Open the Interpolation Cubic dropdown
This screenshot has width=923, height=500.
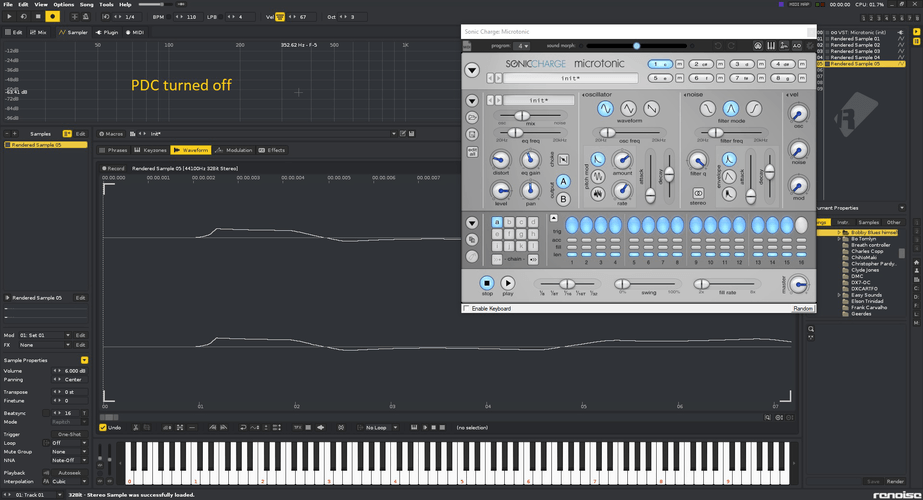[68, 481]
